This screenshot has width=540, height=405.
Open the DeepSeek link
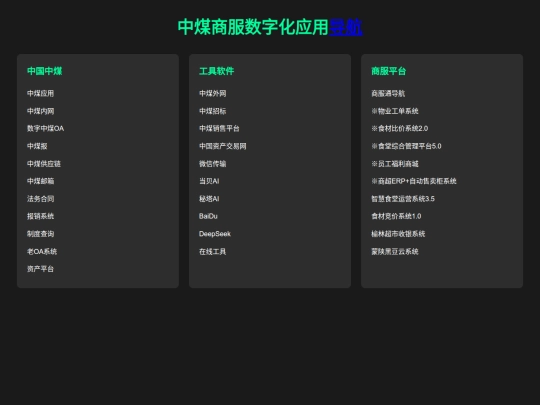tap(215, 234)
